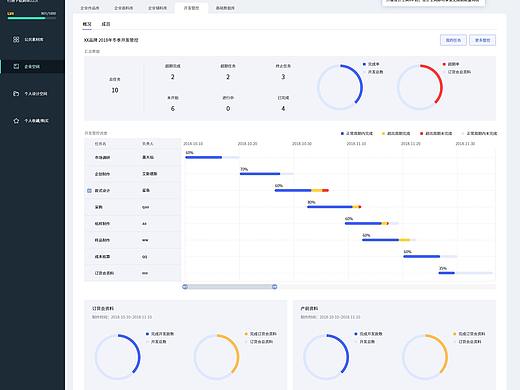
Task: Click the owner AA cell
Action: [144, 224]
